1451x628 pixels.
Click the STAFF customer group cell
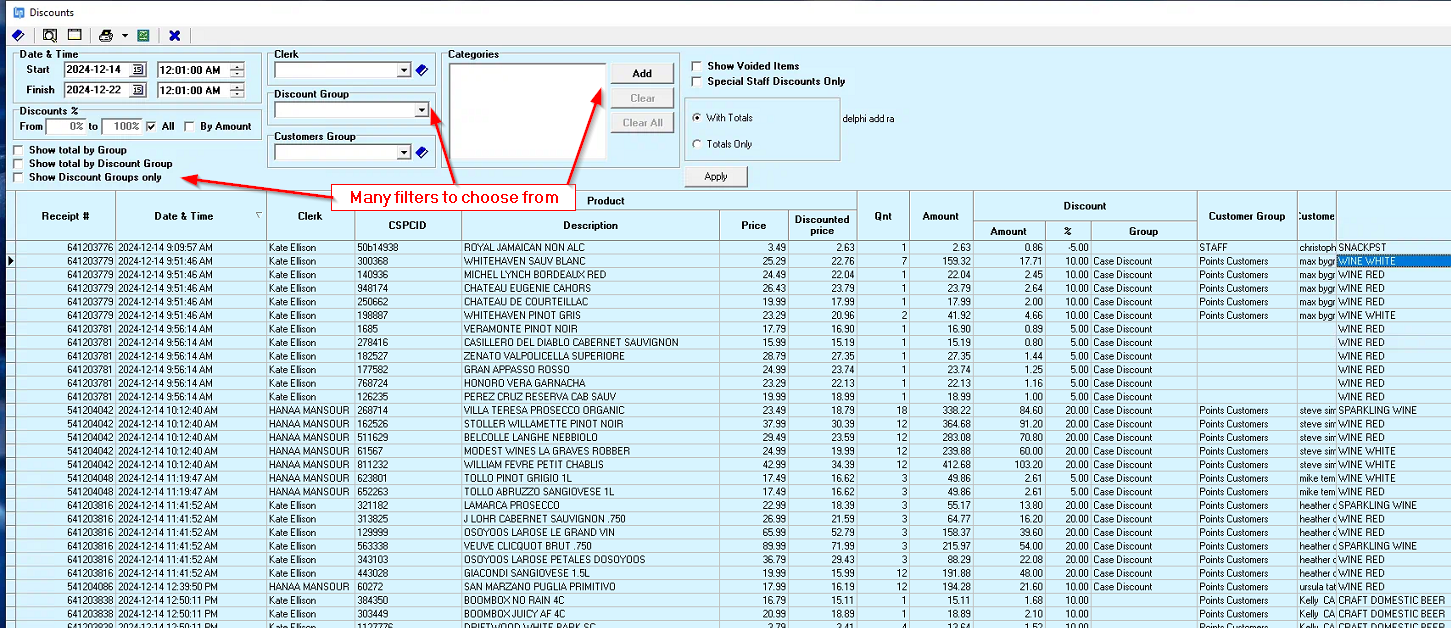[x=1247, y=247]
